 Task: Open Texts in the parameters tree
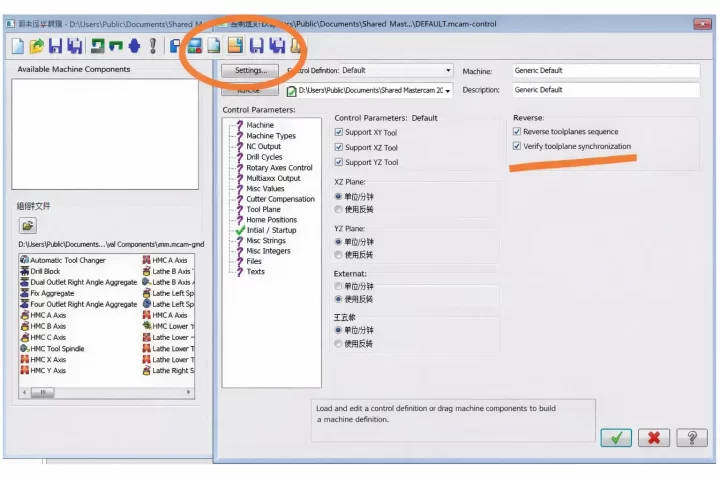click(x=256, y=272)
